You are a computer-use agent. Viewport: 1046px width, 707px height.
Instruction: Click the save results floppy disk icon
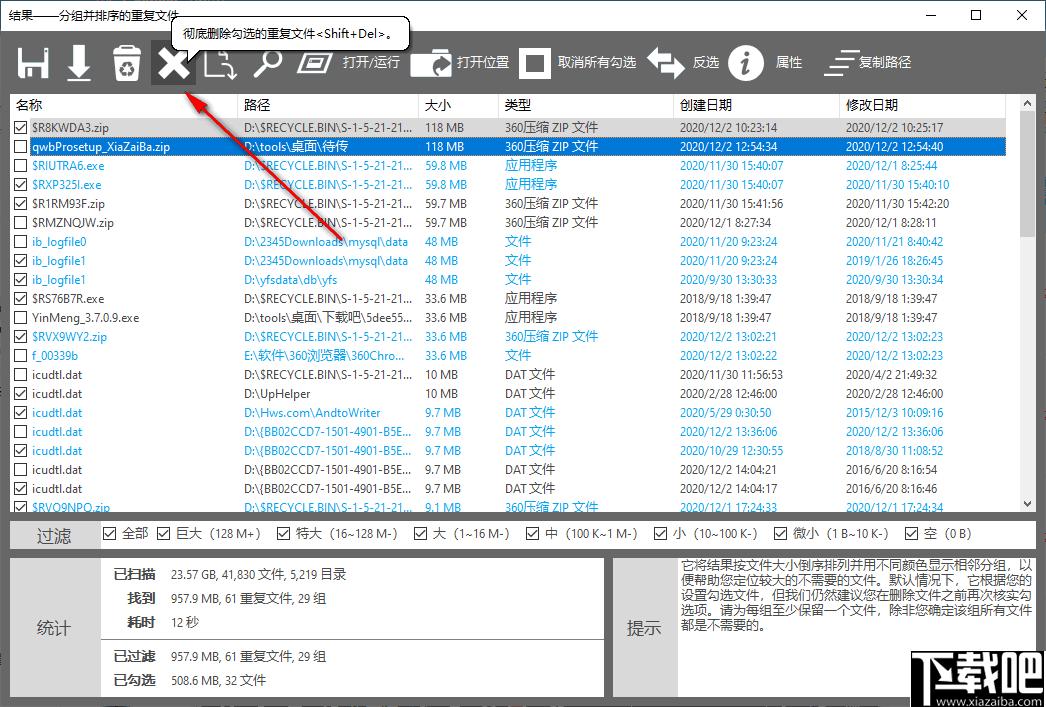click(33, 63)
